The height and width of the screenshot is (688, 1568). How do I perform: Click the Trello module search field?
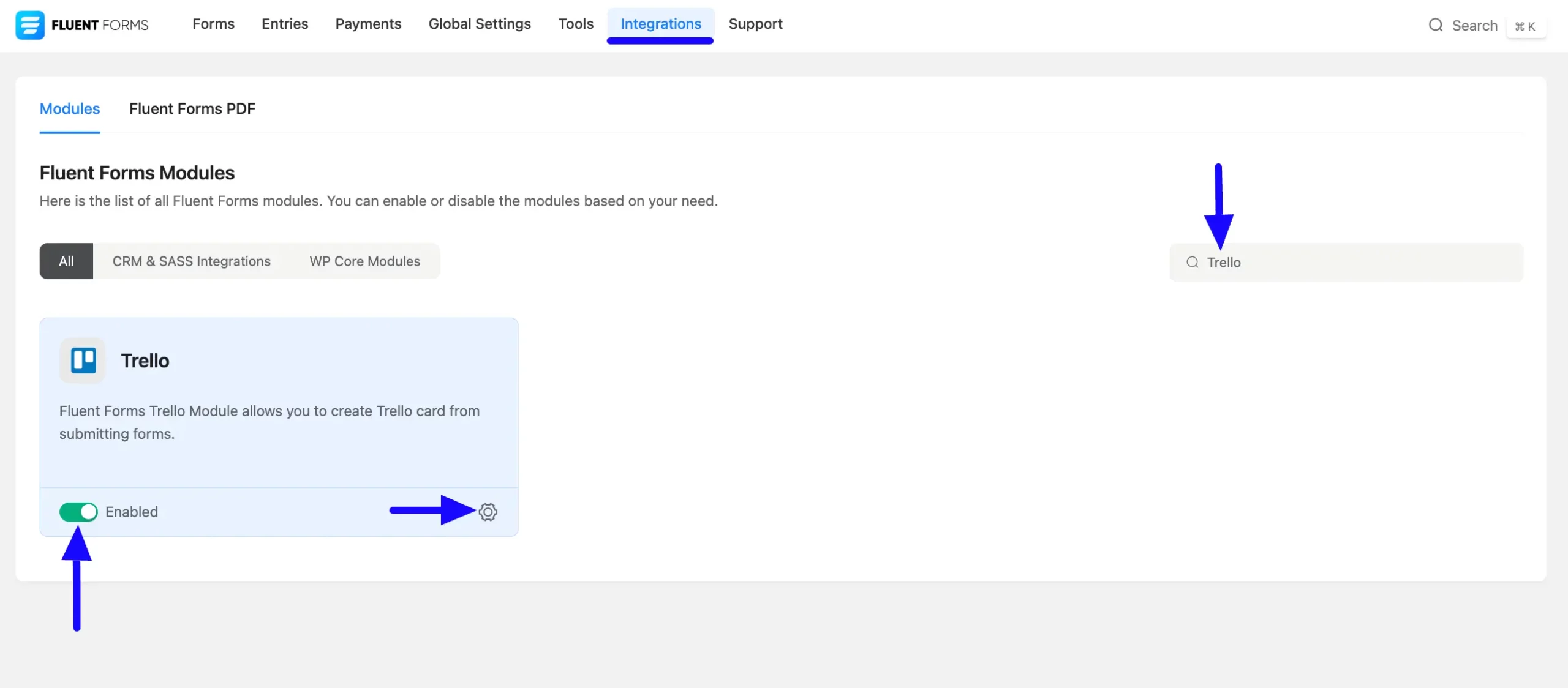pyautogui.click(x=1346, y=262)
